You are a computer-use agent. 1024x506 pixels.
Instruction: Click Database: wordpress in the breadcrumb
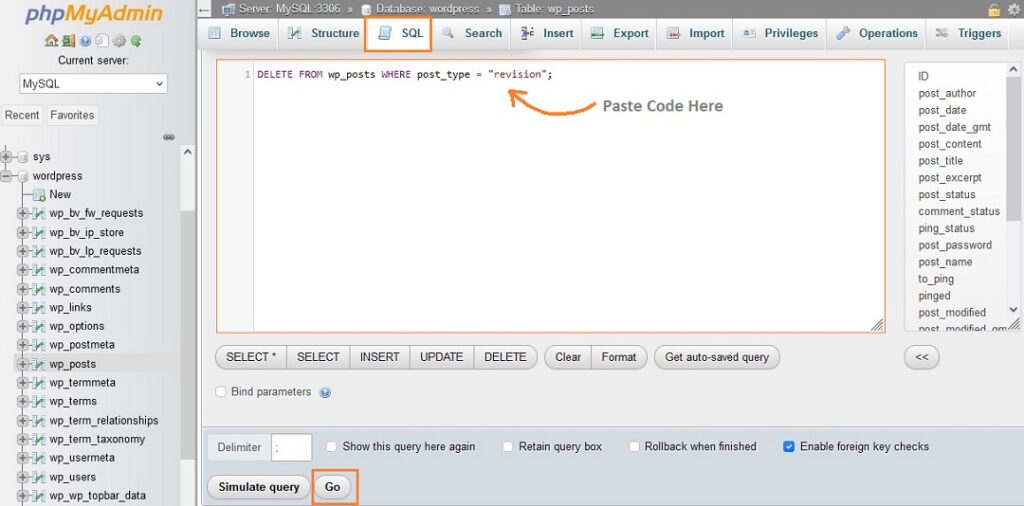point(427,9)
